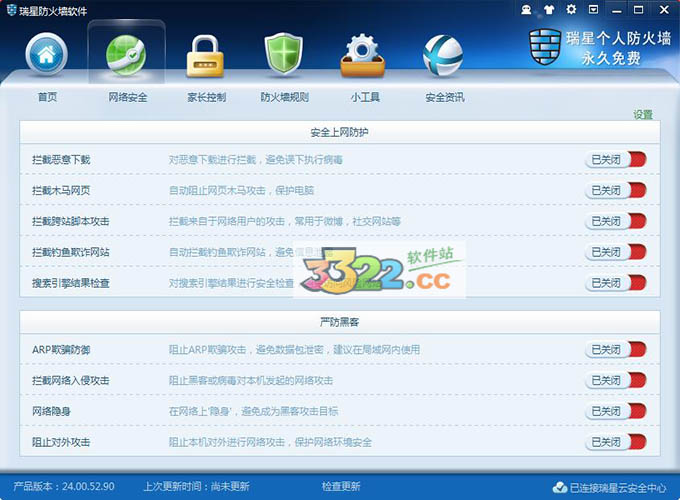This screenshot has height=500, width=680.
Task: Maximize the firewall window
Action: (638, 10)
